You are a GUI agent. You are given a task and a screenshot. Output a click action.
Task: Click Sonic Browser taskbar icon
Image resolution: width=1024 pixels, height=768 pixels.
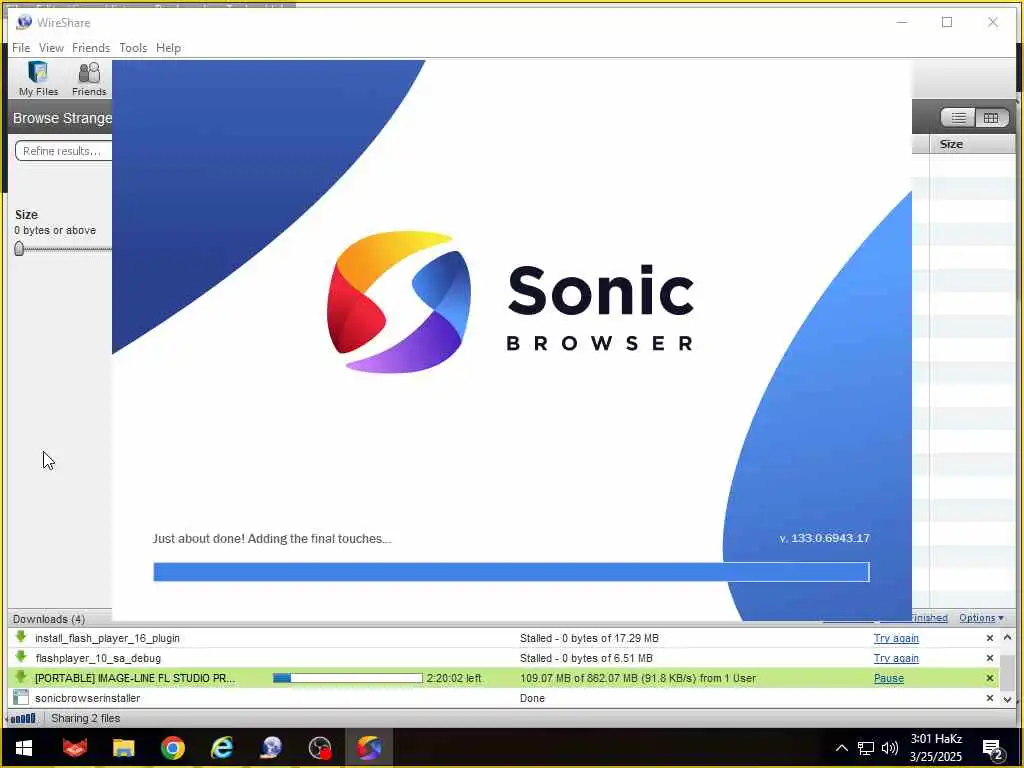click(x=369, y=748)
